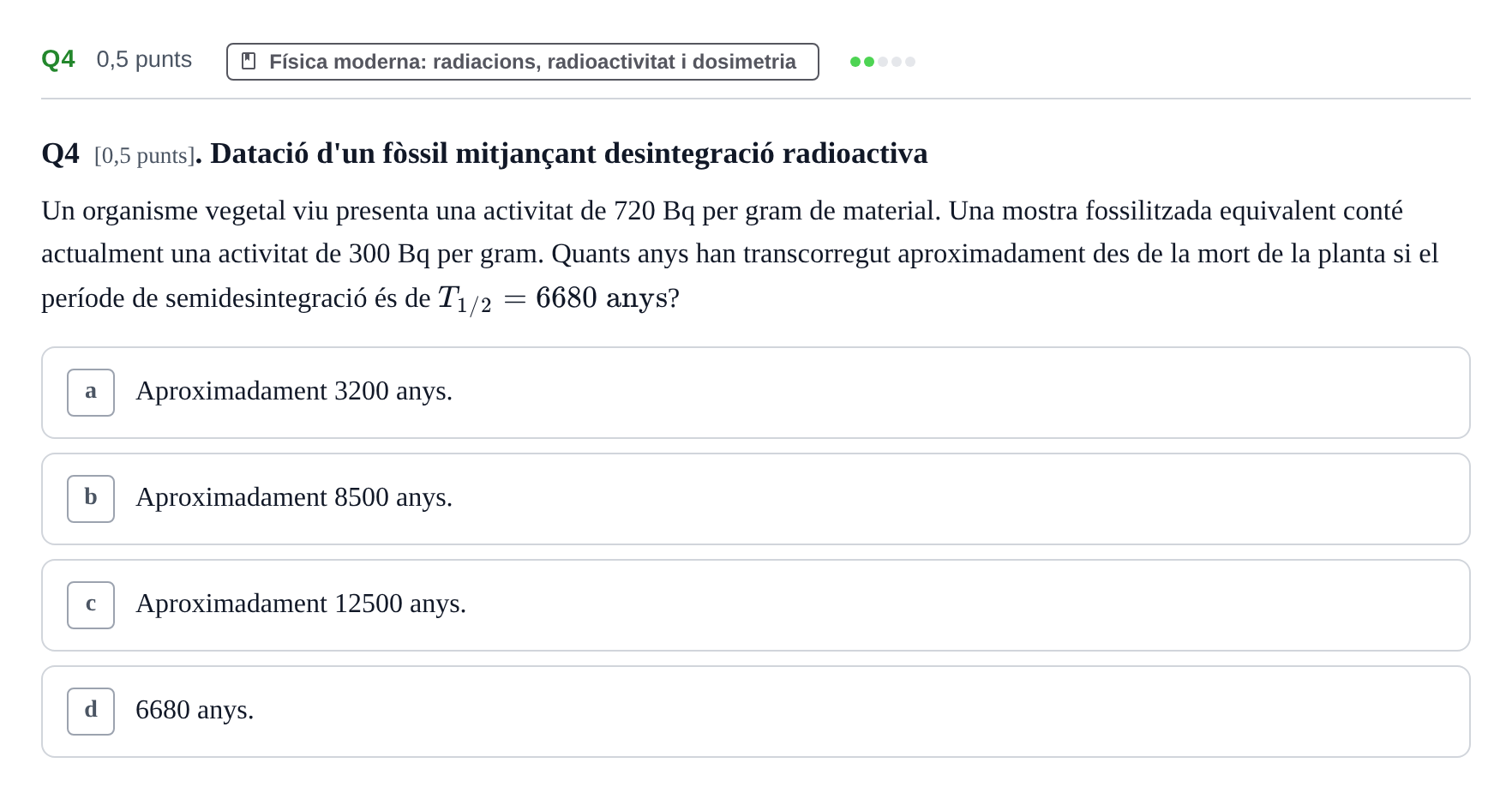Choose 'Aproximadament 12500 anys.' answer text
1512x799 pixels.
pyautogui.click(x=301, y=604)
